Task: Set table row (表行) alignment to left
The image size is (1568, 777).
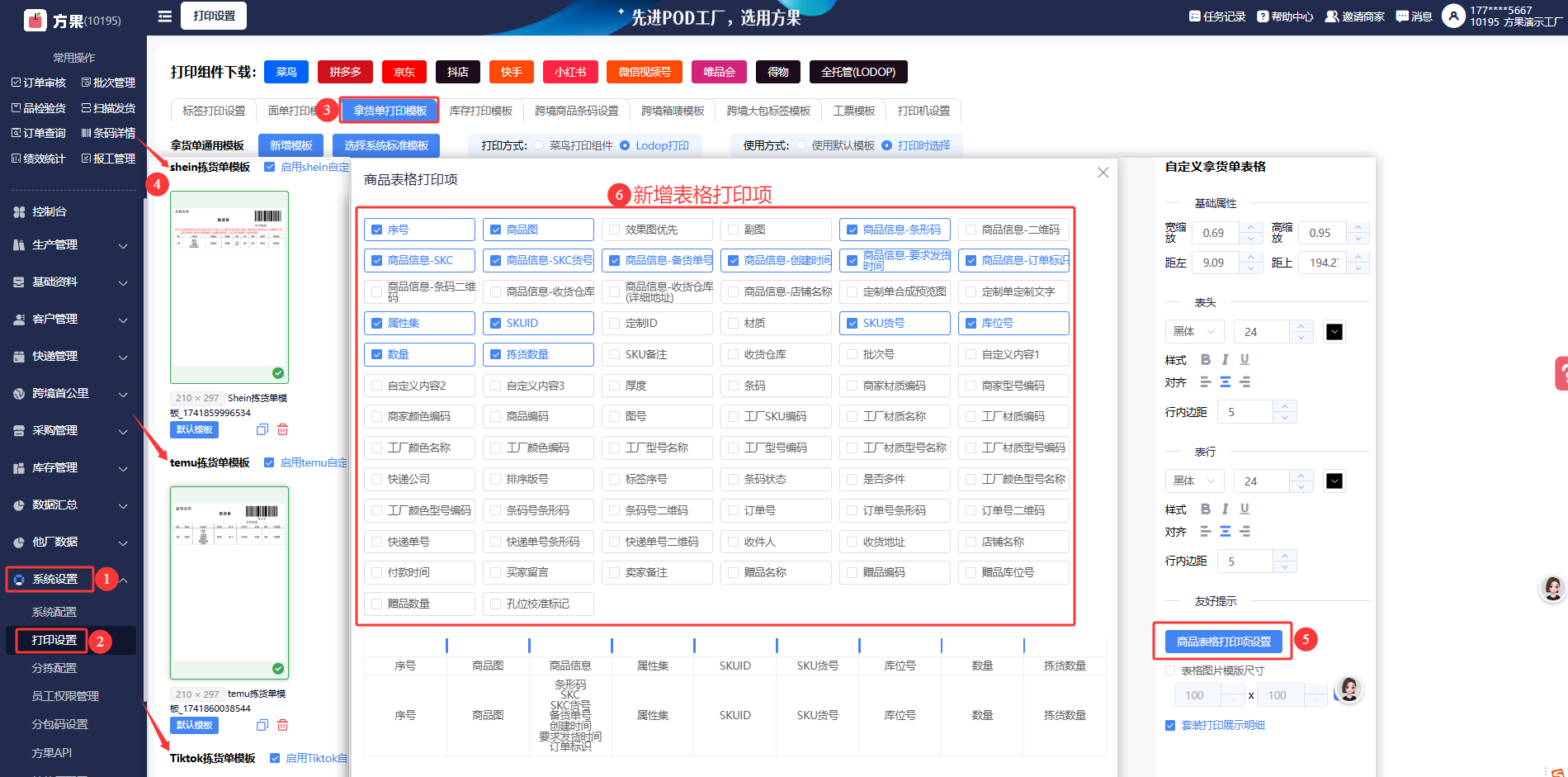Action: (x=1206, y=532)
